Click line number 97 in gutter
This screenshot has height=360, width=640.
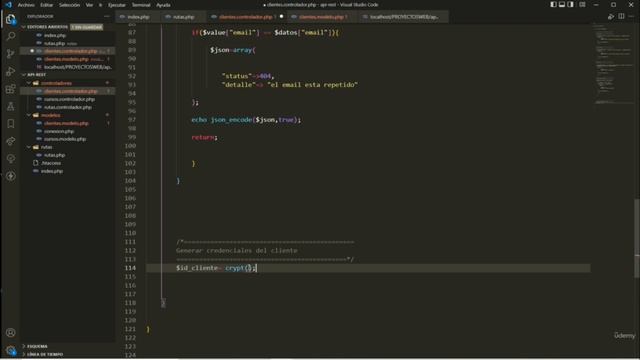point(131,120)
